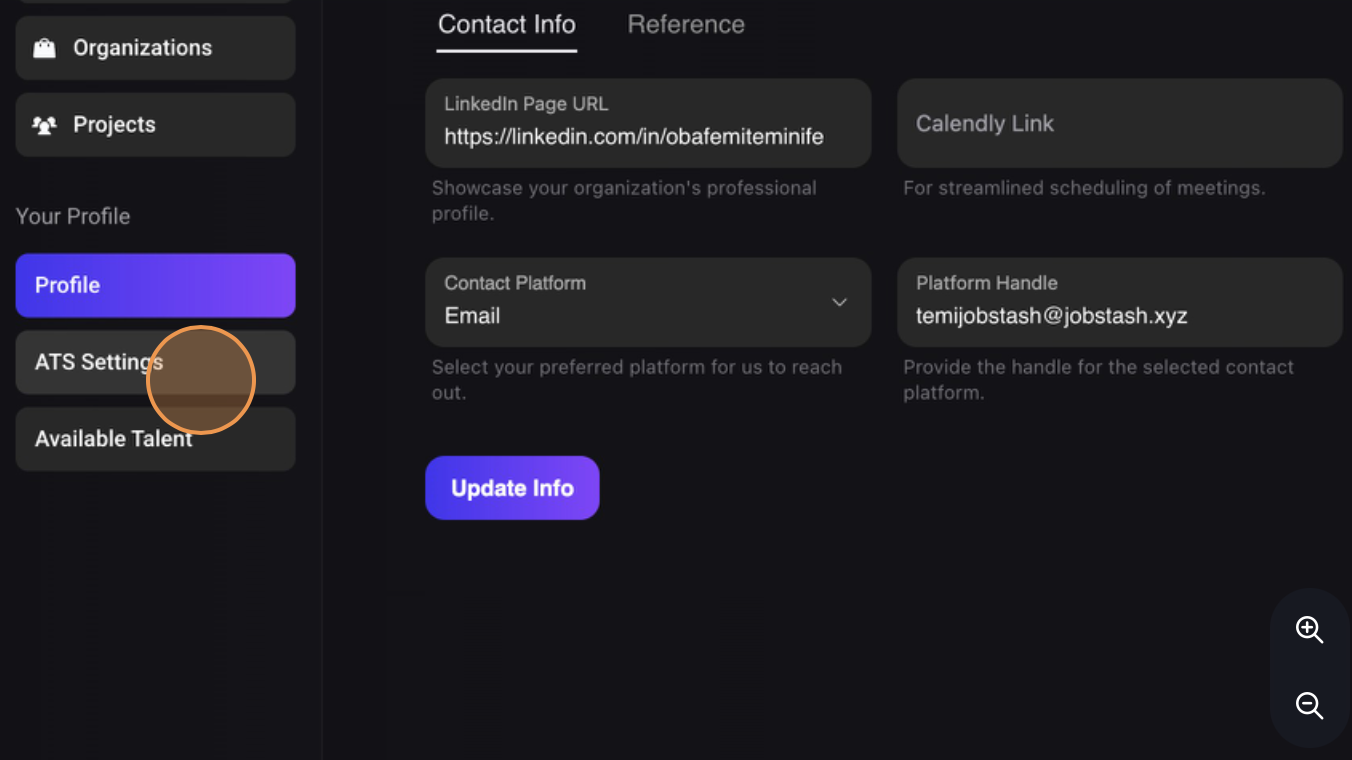The height and width of the screenshot is (760, 1352).
Task: Click the Calendly Link input field
Action: tap(1119, 123)
